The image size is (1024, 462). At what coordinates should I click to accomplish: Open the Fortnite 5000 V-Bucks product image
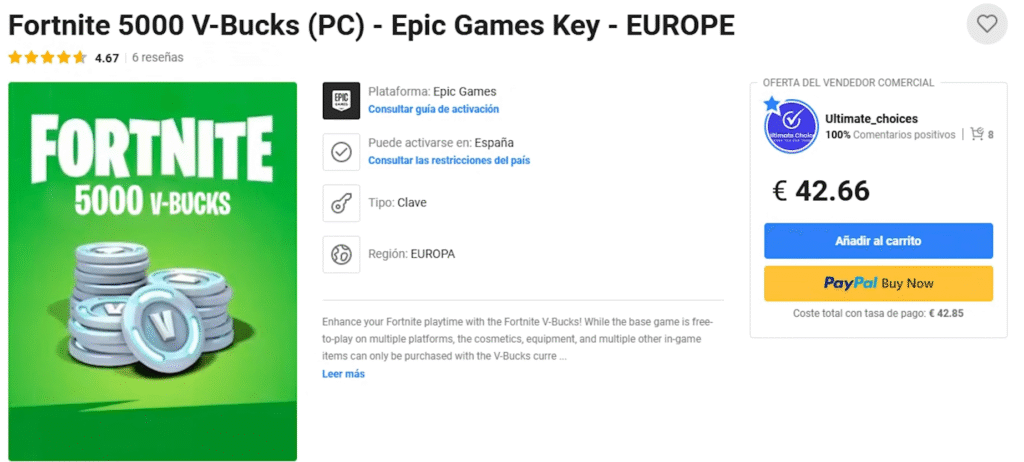153,271
